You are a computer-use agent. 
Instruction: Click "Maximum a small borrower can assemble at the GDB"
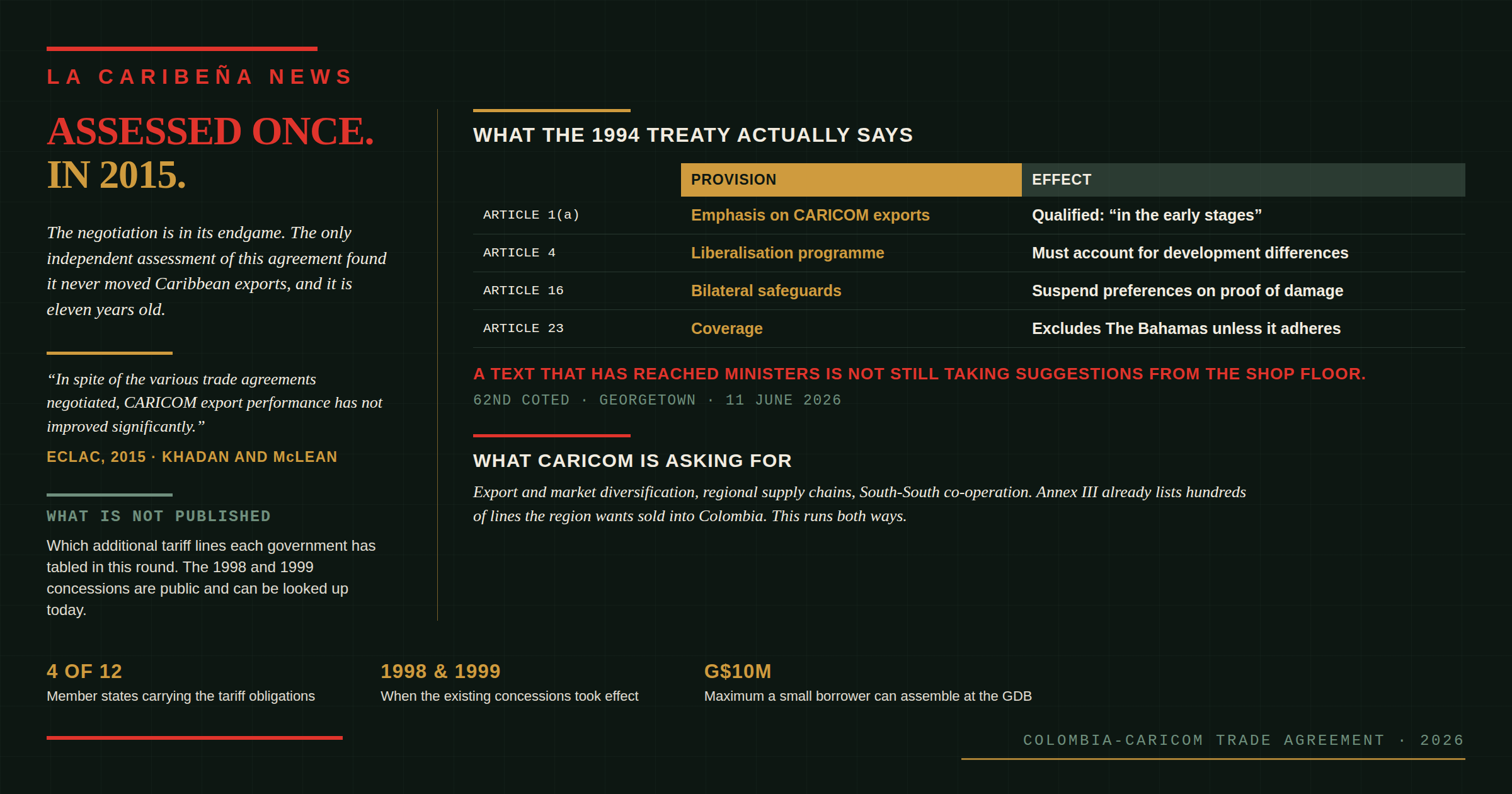click(x=868, y=696)
